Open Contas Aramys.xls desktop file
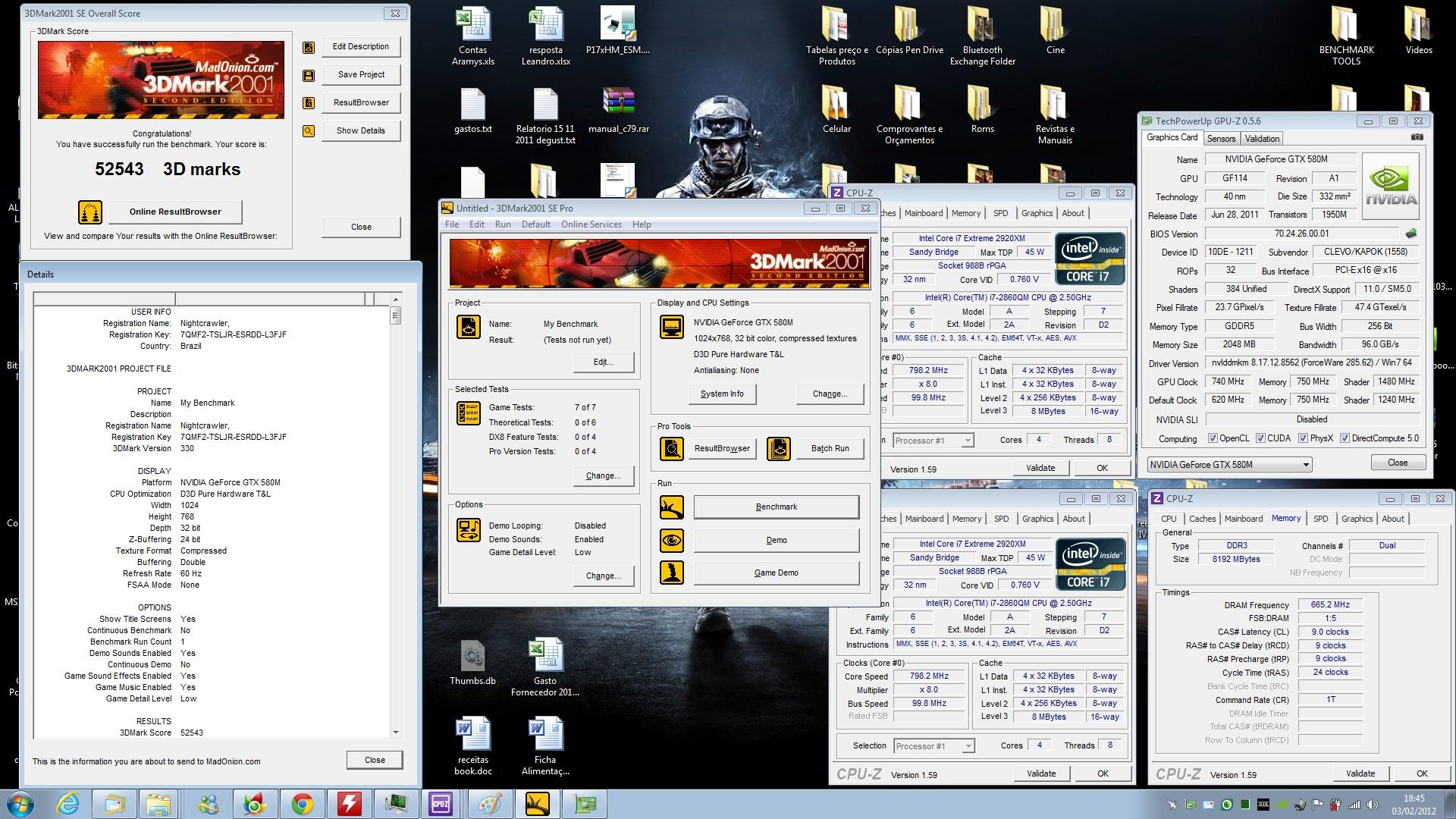This screenshot has width=1456, height=819. pyautogui.click(x=473, y=36)
